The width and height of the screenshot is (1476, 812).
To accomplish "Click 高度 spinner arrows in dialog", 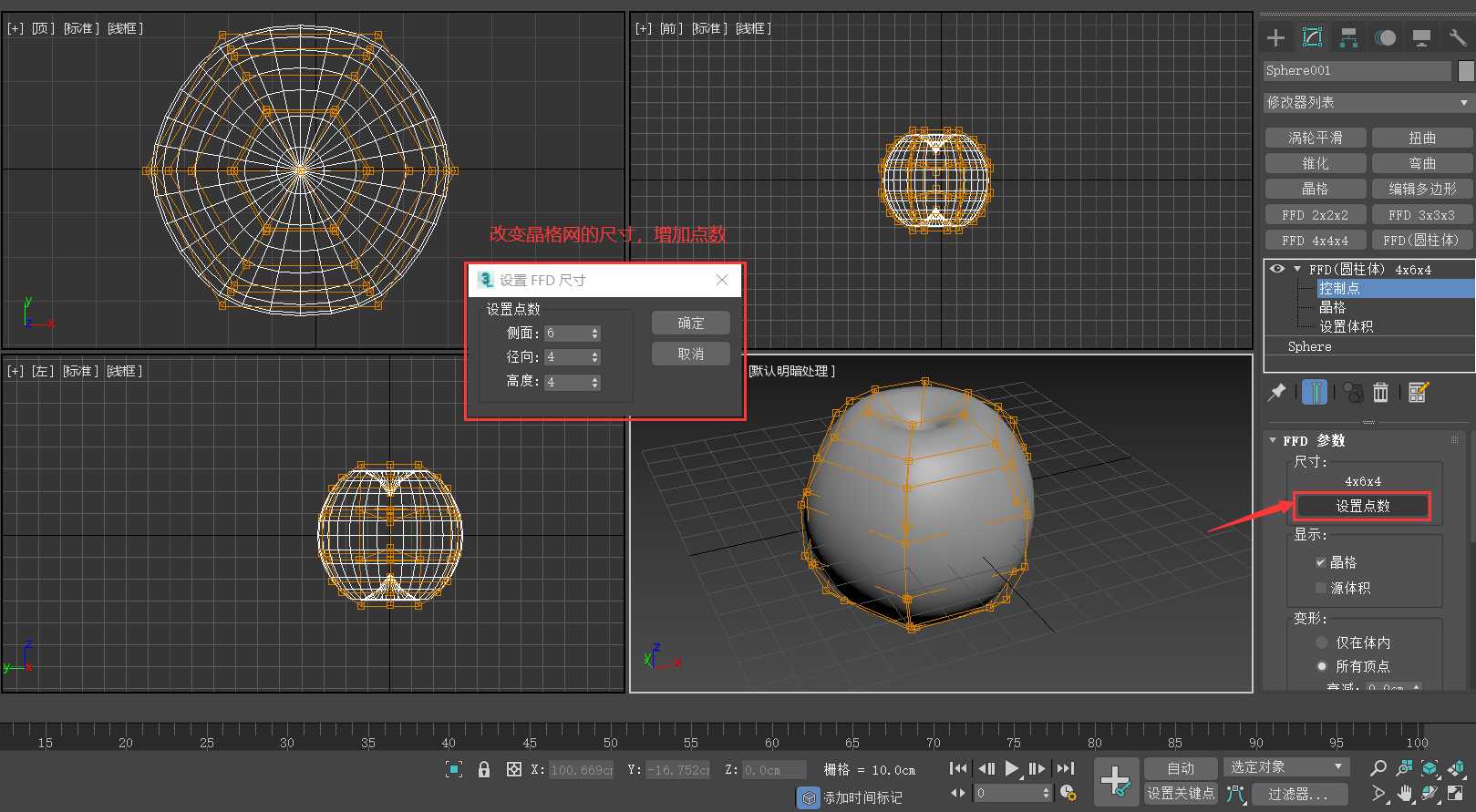I will 595,383.
